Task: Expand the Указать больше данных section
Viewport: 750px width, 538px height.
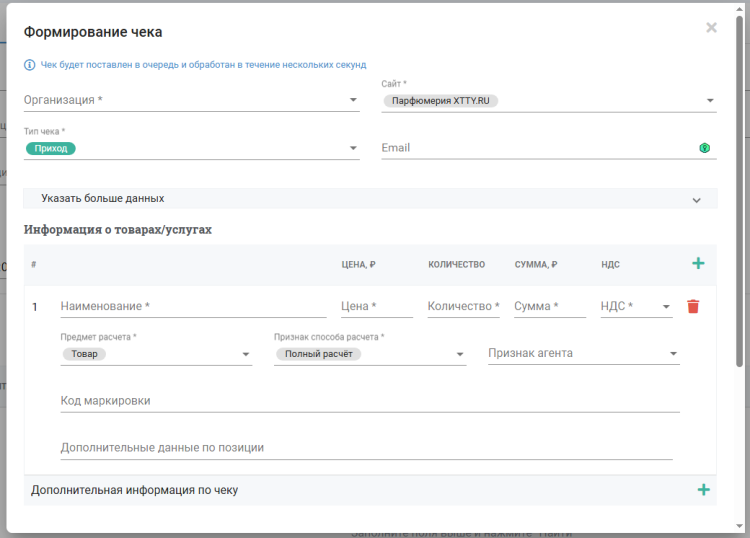Action: click(696, 199)
